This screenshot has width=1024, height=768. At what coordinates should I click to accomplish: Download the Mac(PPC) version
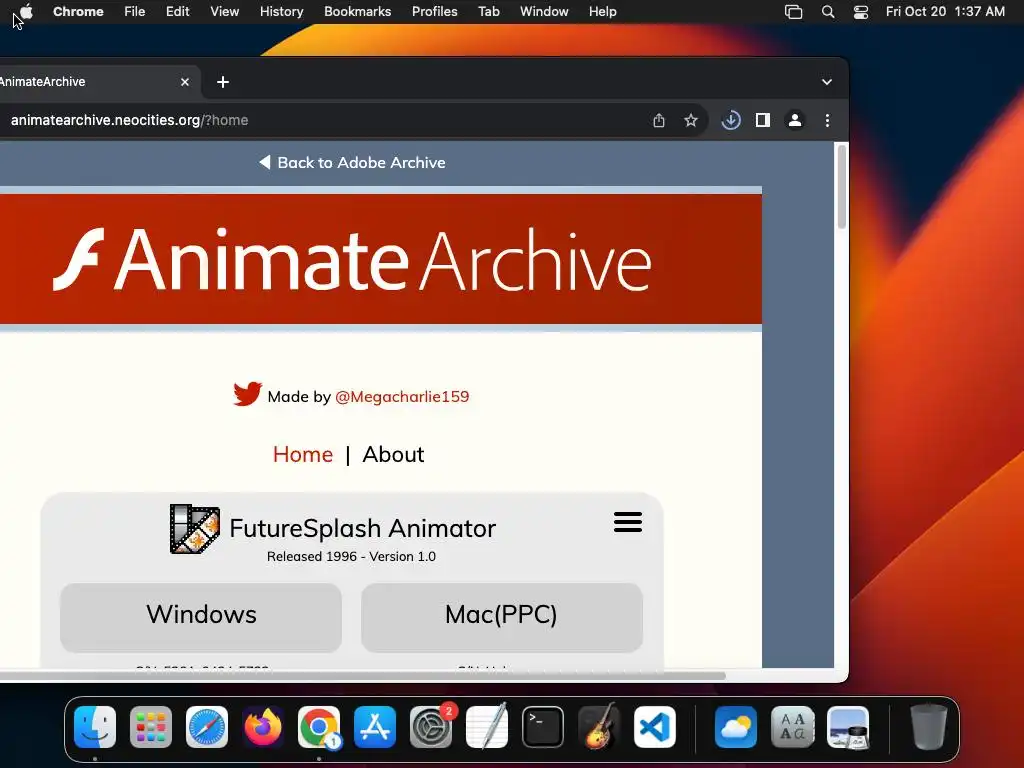(x=502, y=617)
